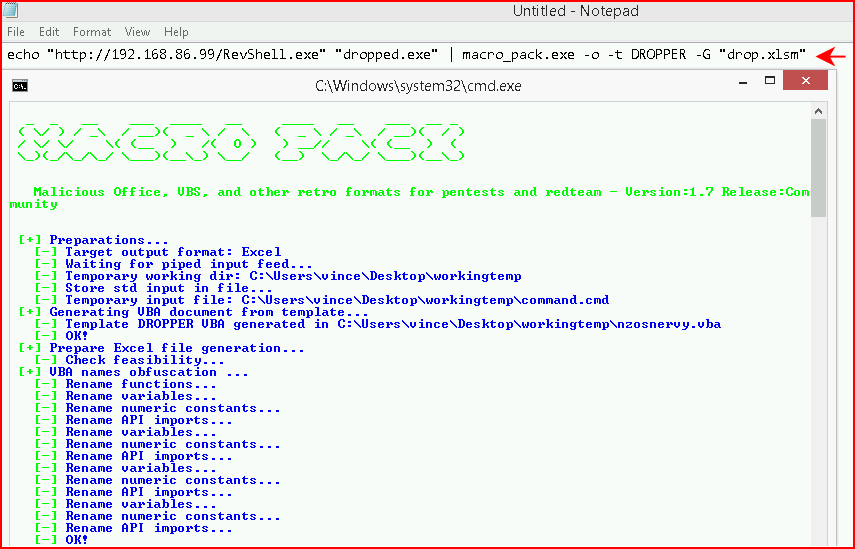Screen dimensions: 855x549
Task: Click 'Prepare Excel file generation...' line
Action: point(161,348)
